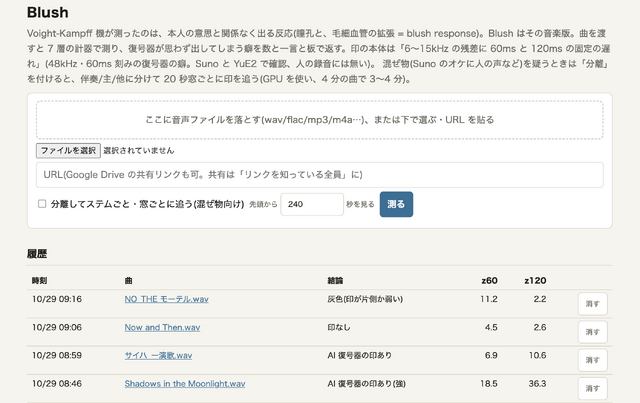
Task: Click the z120 value 2.2
Action: coord(540,299)
